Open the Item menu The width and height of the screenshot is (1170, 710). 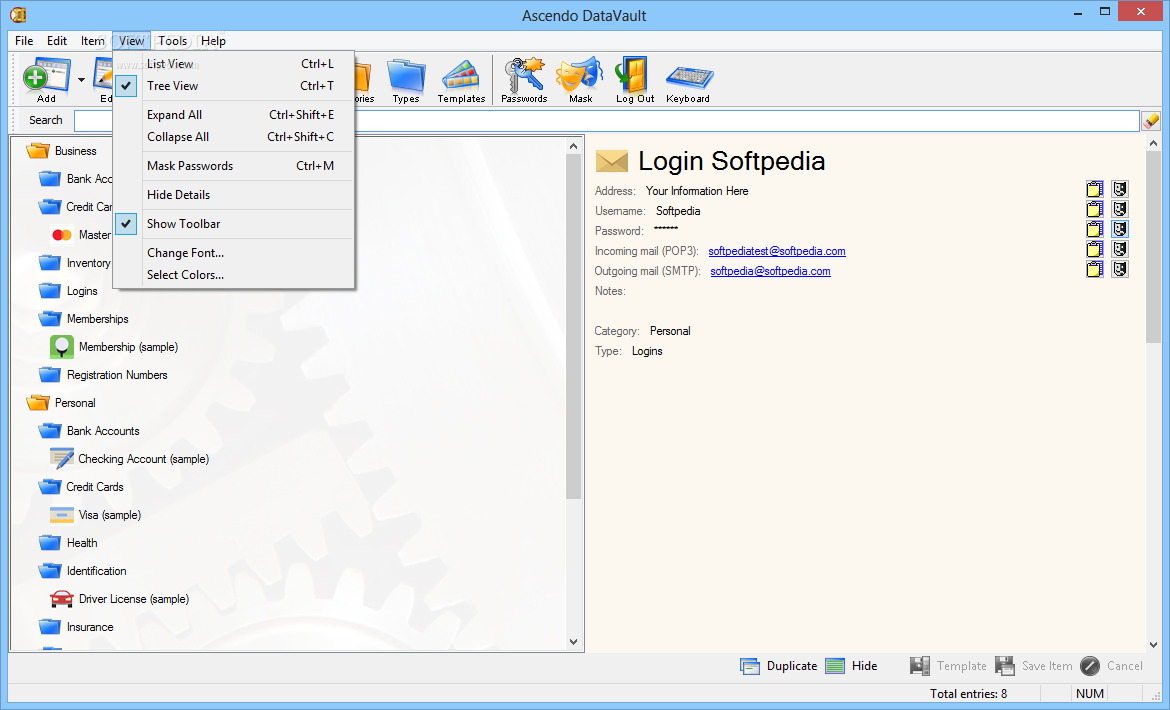click(93, 41)
